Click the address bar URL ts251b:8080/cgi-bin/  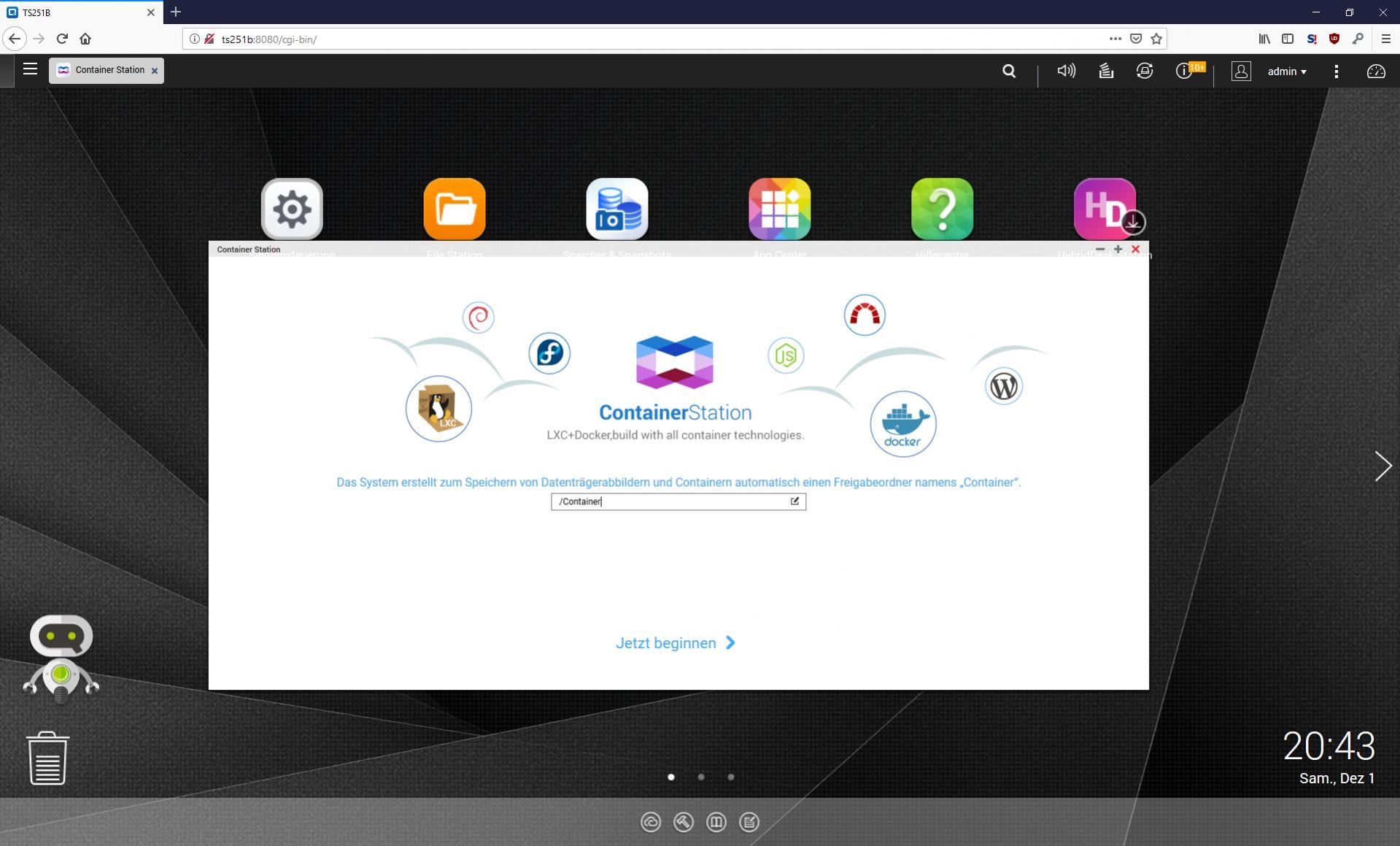269,39
